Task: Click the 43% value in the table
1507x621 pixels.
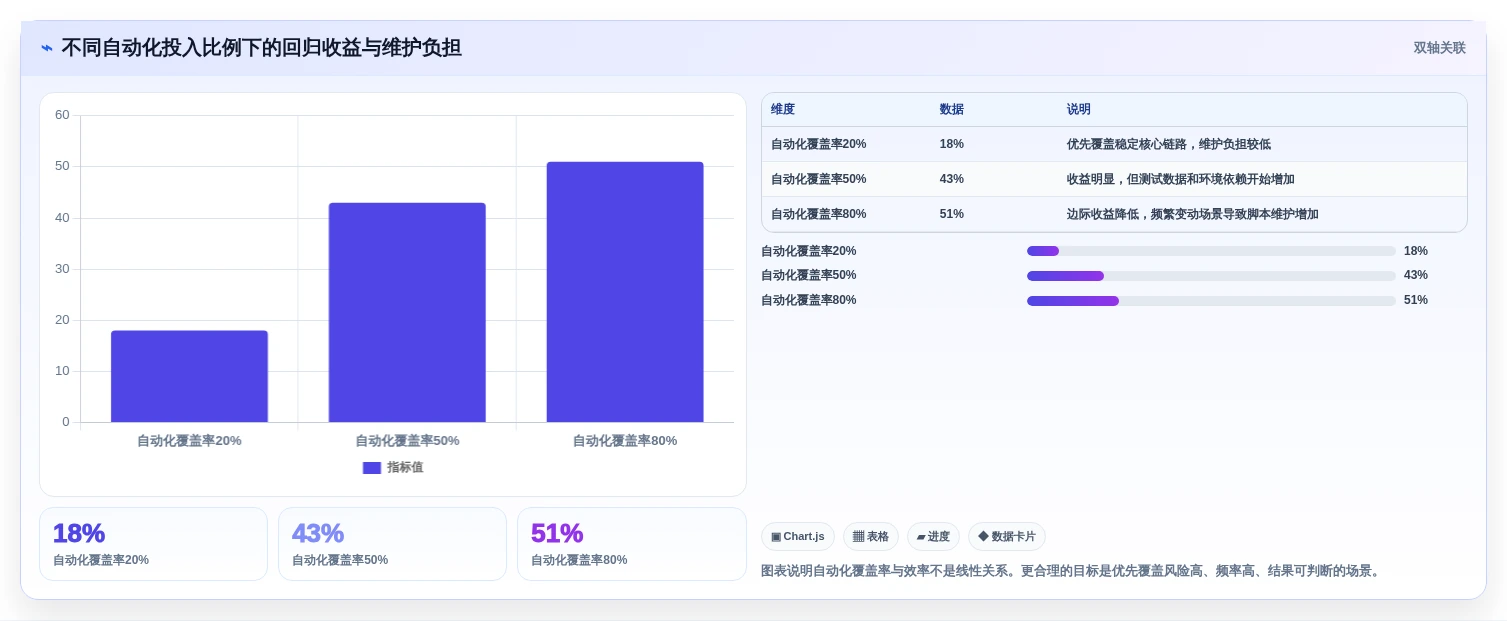Action: tap(952, 179)
